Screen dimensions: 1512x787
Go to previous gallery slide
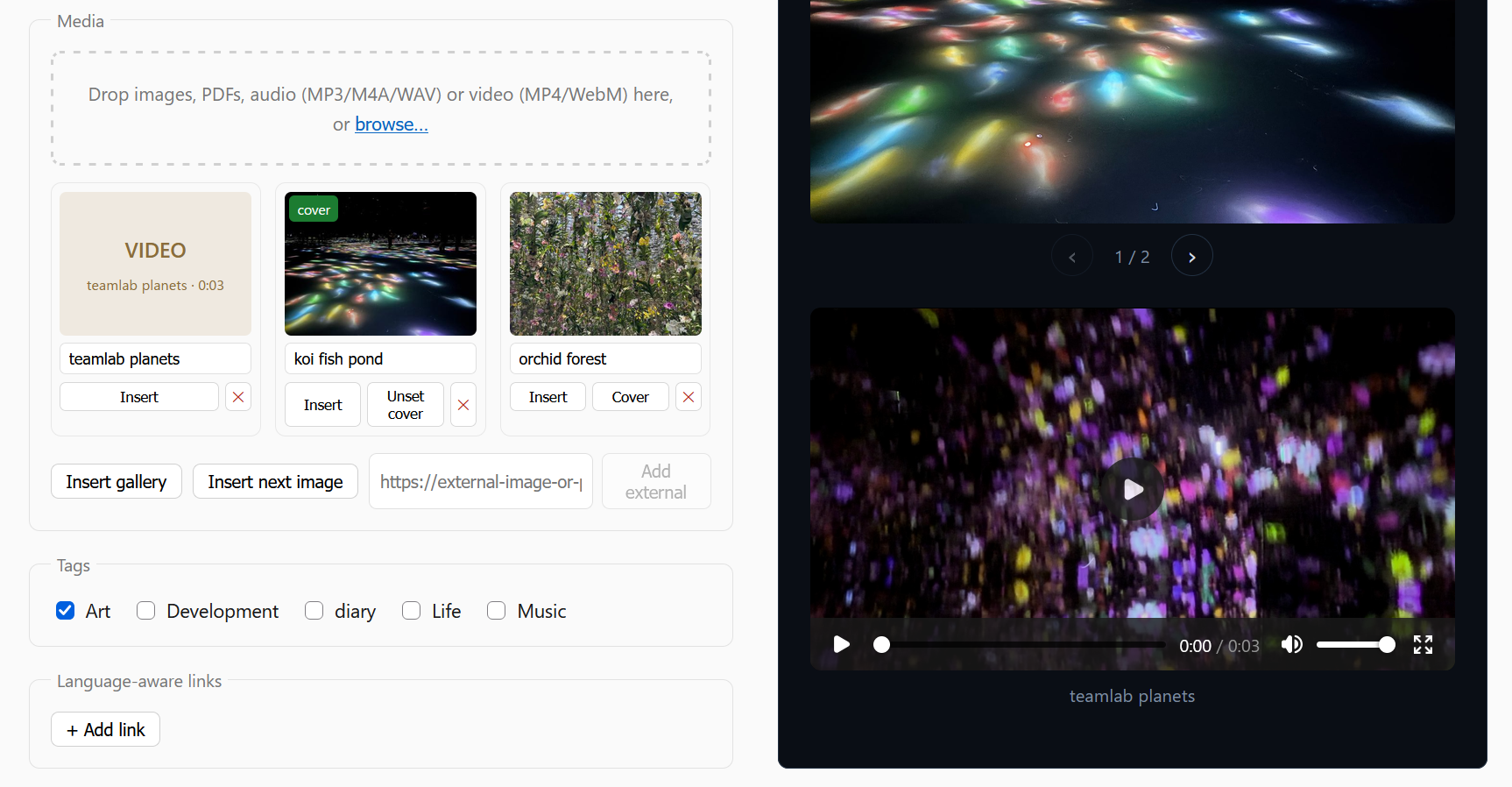click(x=1072, y=257)
